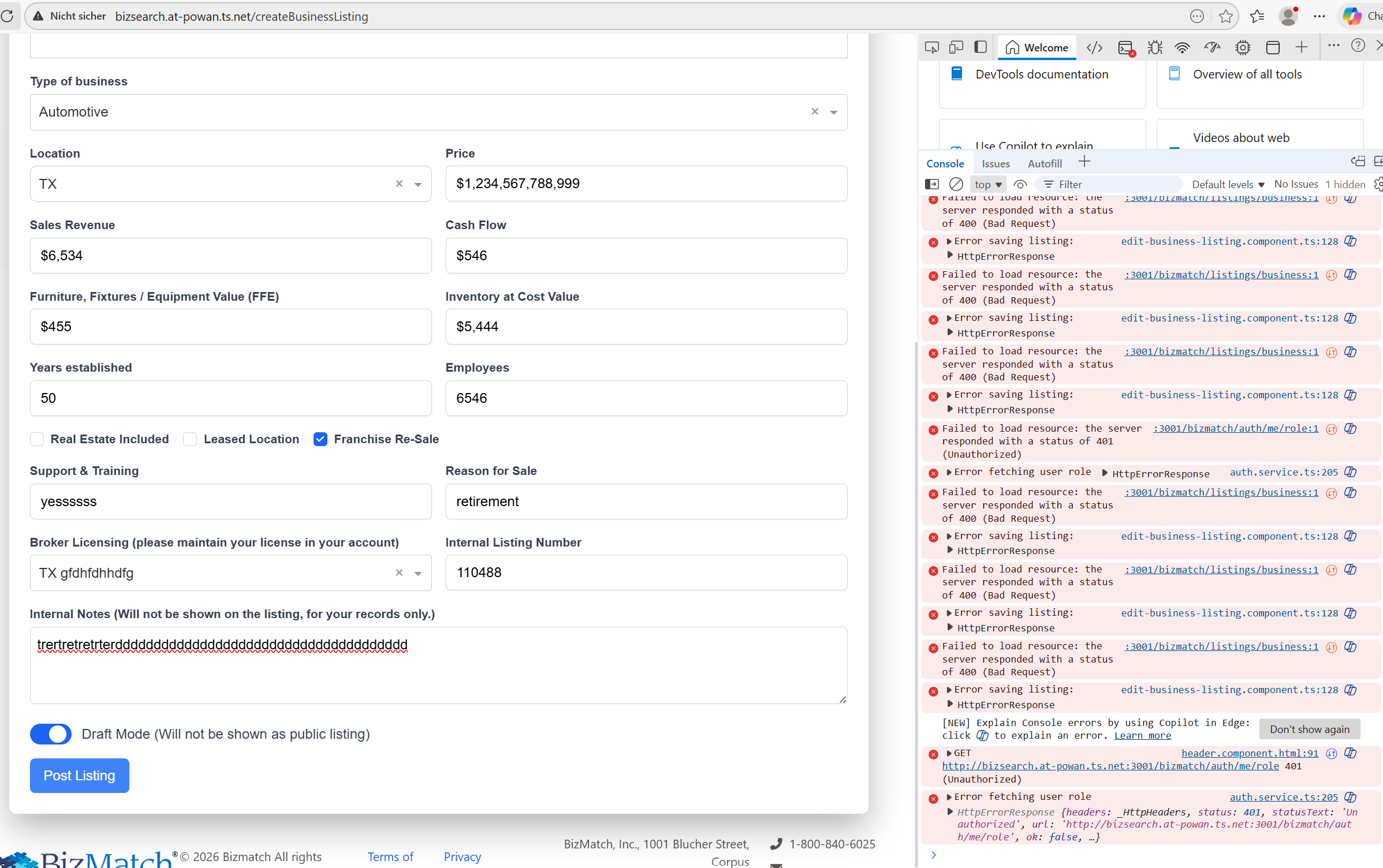This screenshot has height=868, width=1383.
Task: Click the Don't show again button
Action: (1309, 729)
